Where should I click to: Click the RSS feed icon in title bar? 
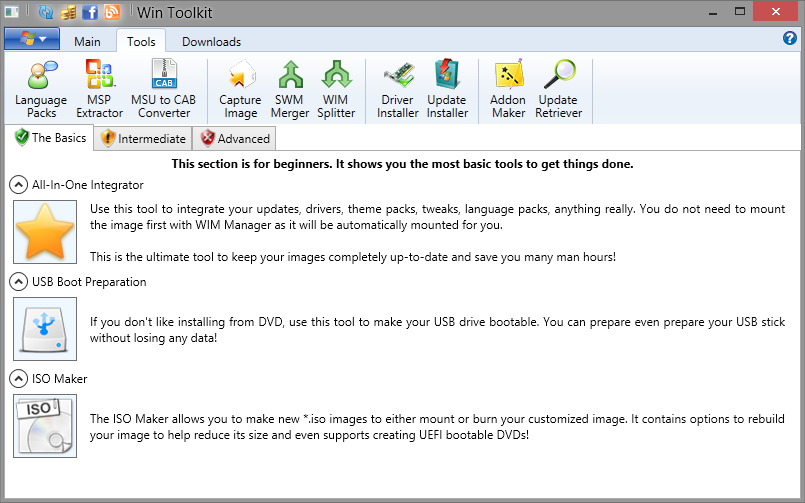tap(112, 12)
